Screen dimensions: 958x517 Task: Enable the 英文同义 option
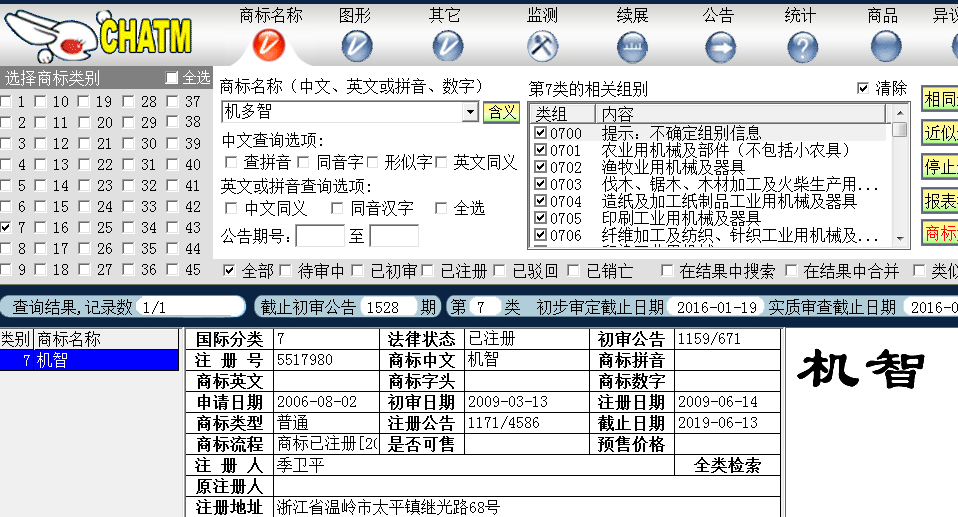point(441,162)
